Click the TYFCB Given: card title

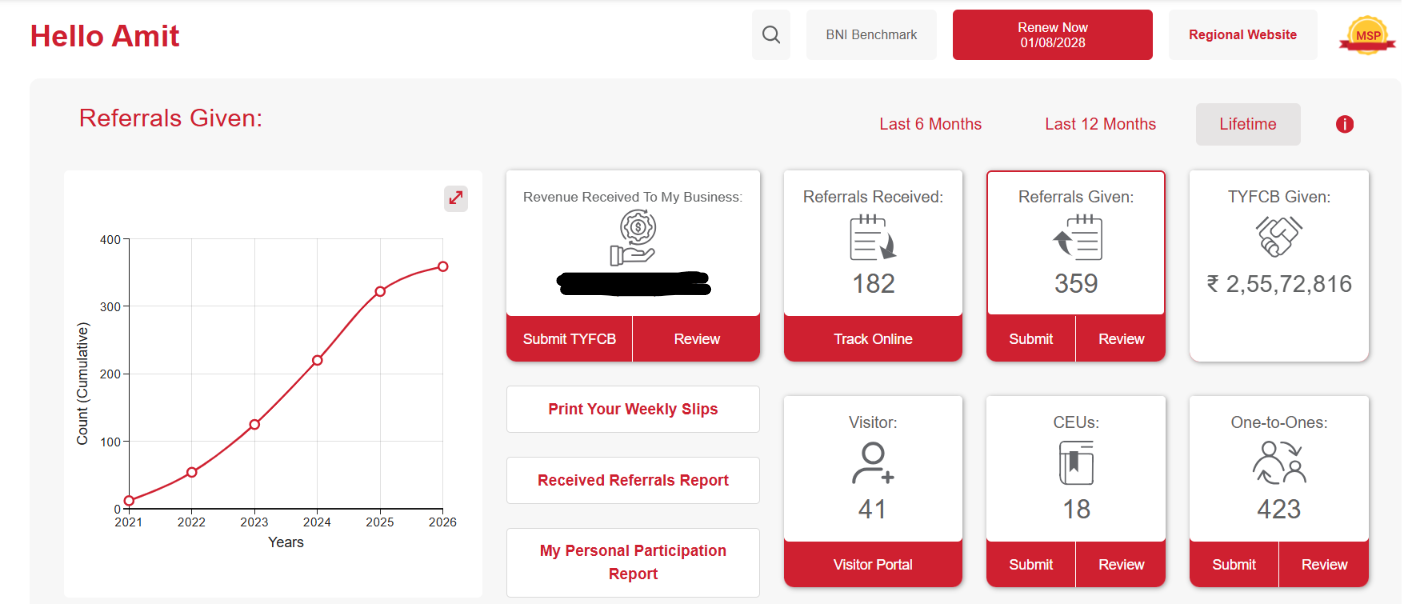pyautogui.click(x=1279, y=197)
